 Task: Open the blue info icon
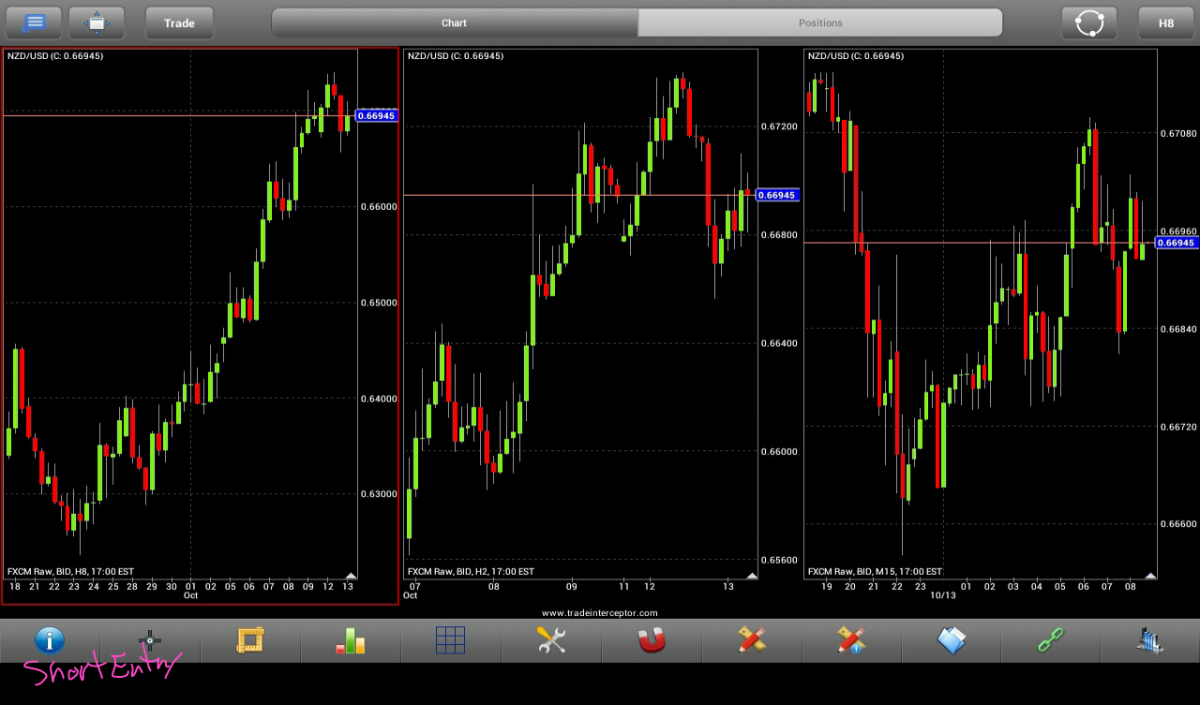point(50,640)
